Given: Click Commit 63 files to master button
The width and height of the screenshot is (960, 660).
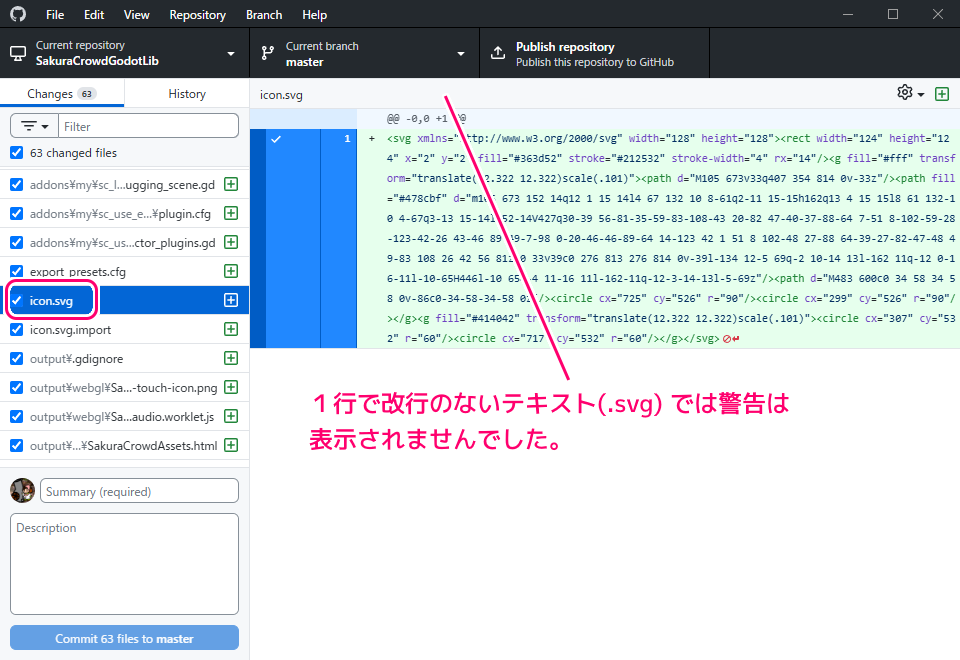Looking at the screenshot, I should click(x=124, y=638).
